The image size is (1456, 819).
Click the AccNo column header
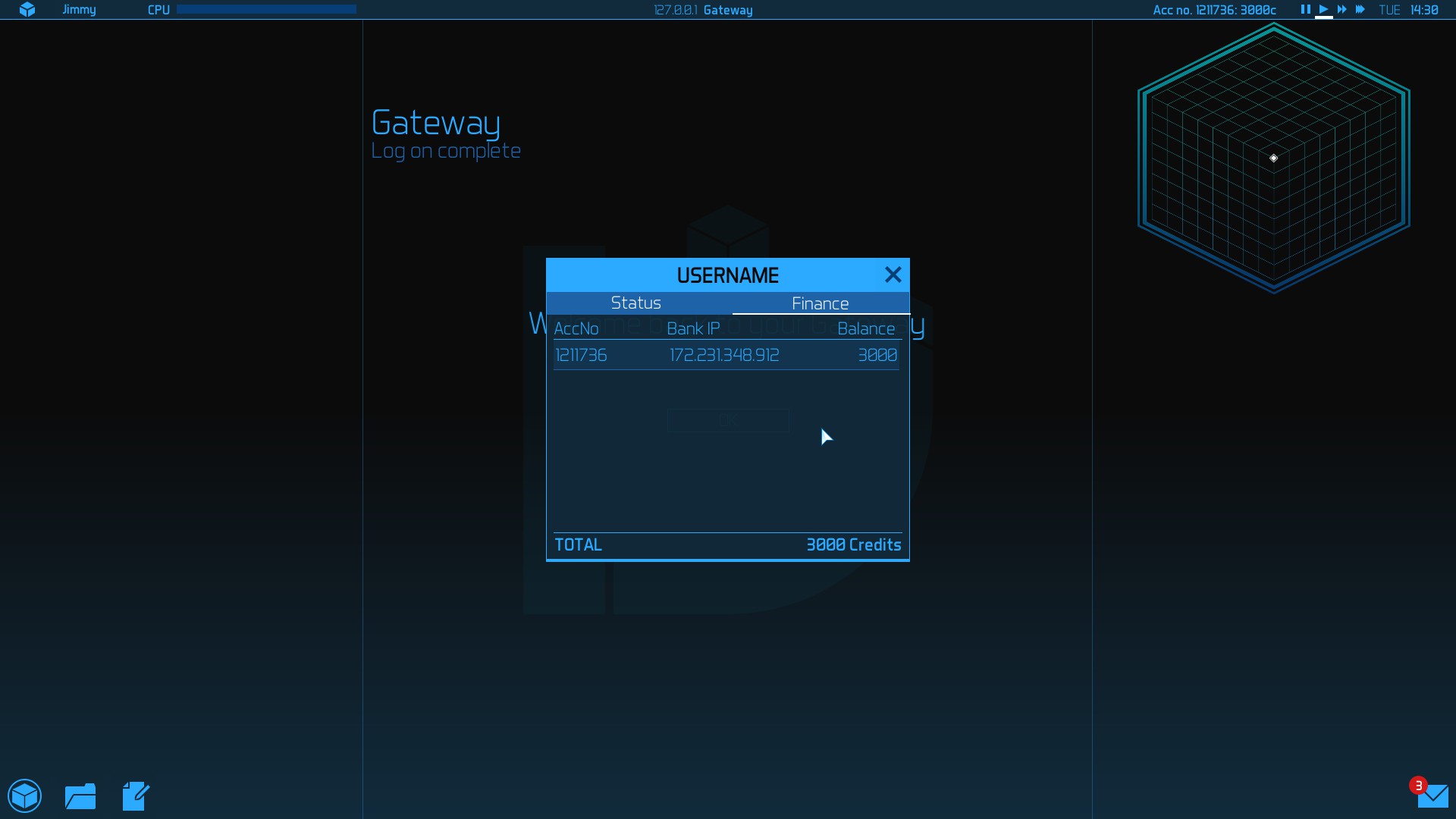click(x=576, y=328)
